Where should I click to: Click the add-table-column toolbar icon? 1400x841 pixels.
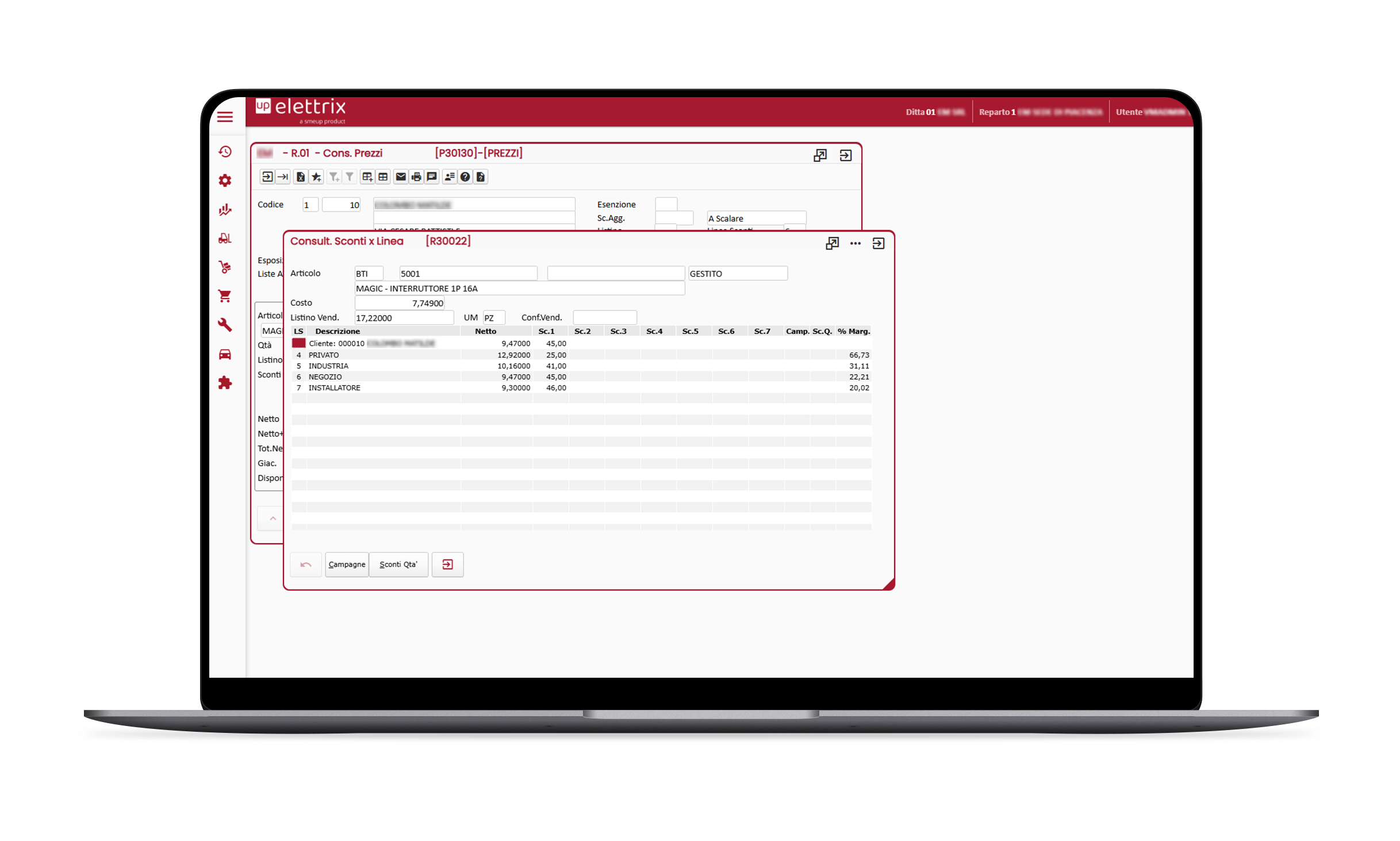367,177
